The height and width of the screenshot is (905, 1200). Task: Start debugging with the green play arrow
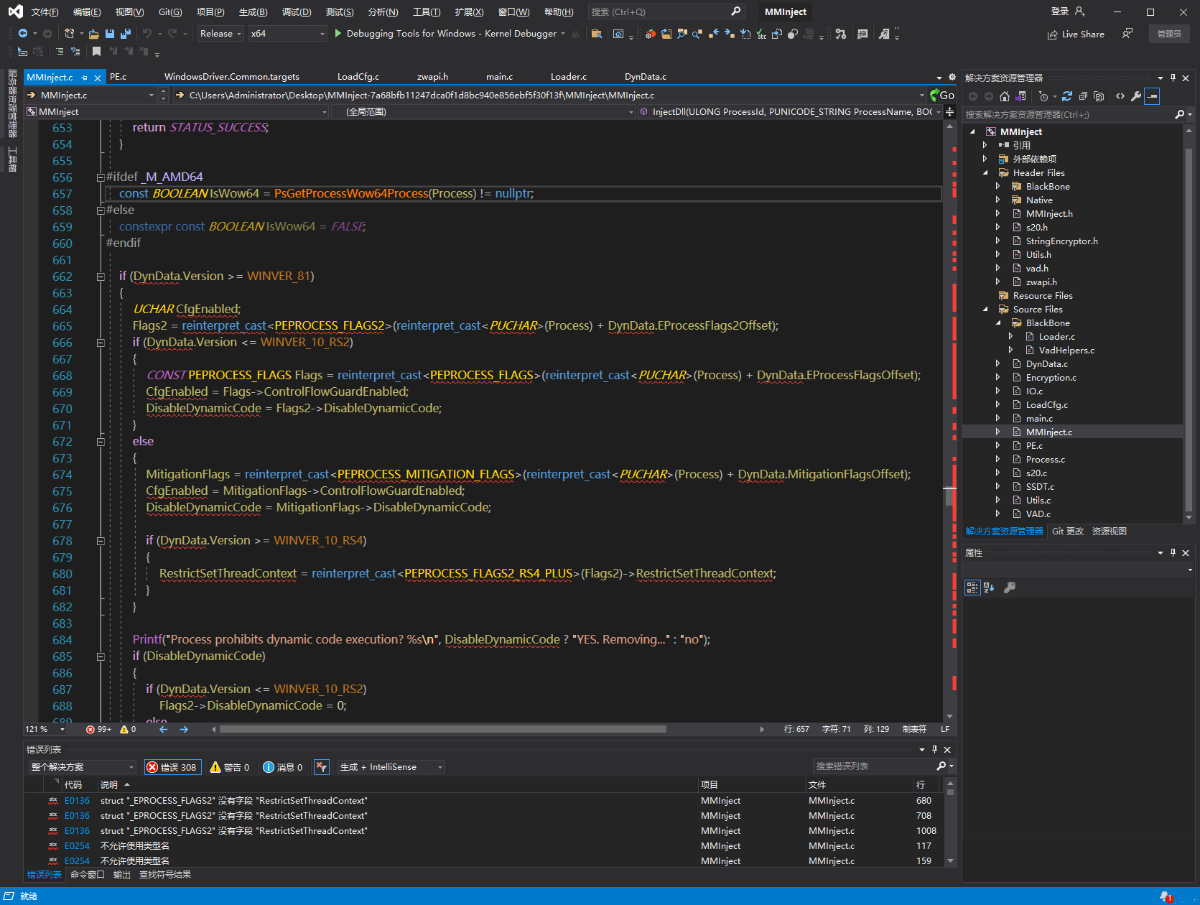point(338,34)
